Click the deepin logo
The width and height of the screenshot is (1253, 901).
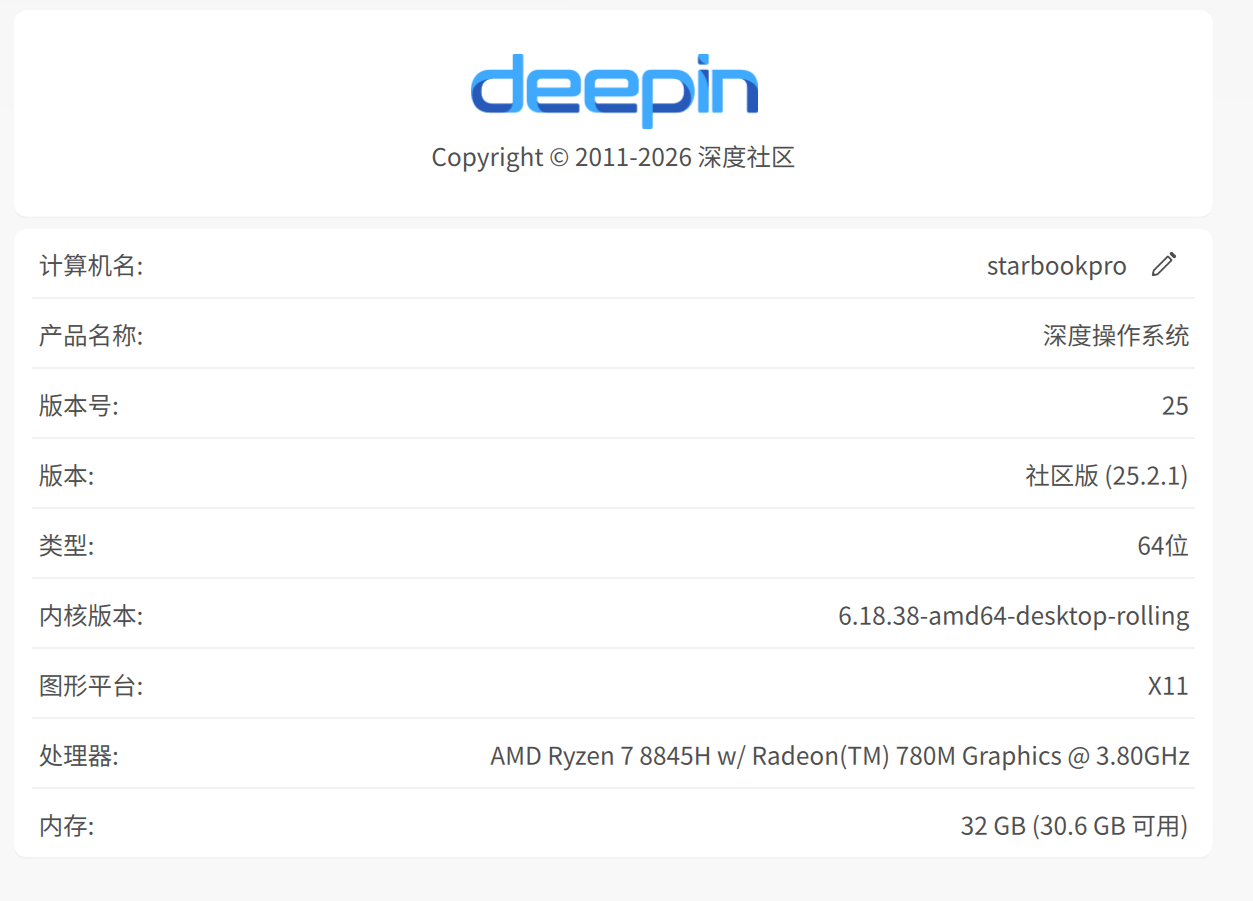point(614,91)
